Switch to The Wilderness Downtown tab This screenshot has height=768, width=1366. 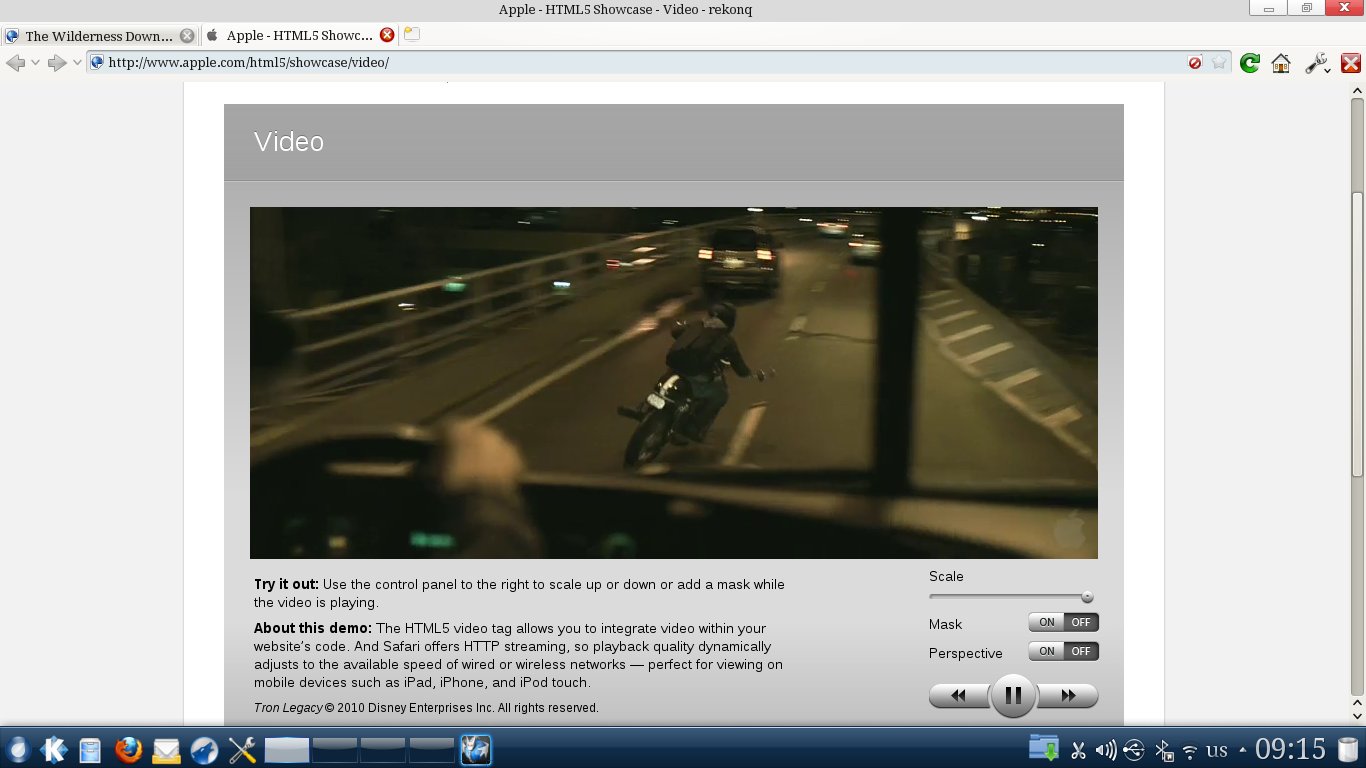tap(98, 36)
